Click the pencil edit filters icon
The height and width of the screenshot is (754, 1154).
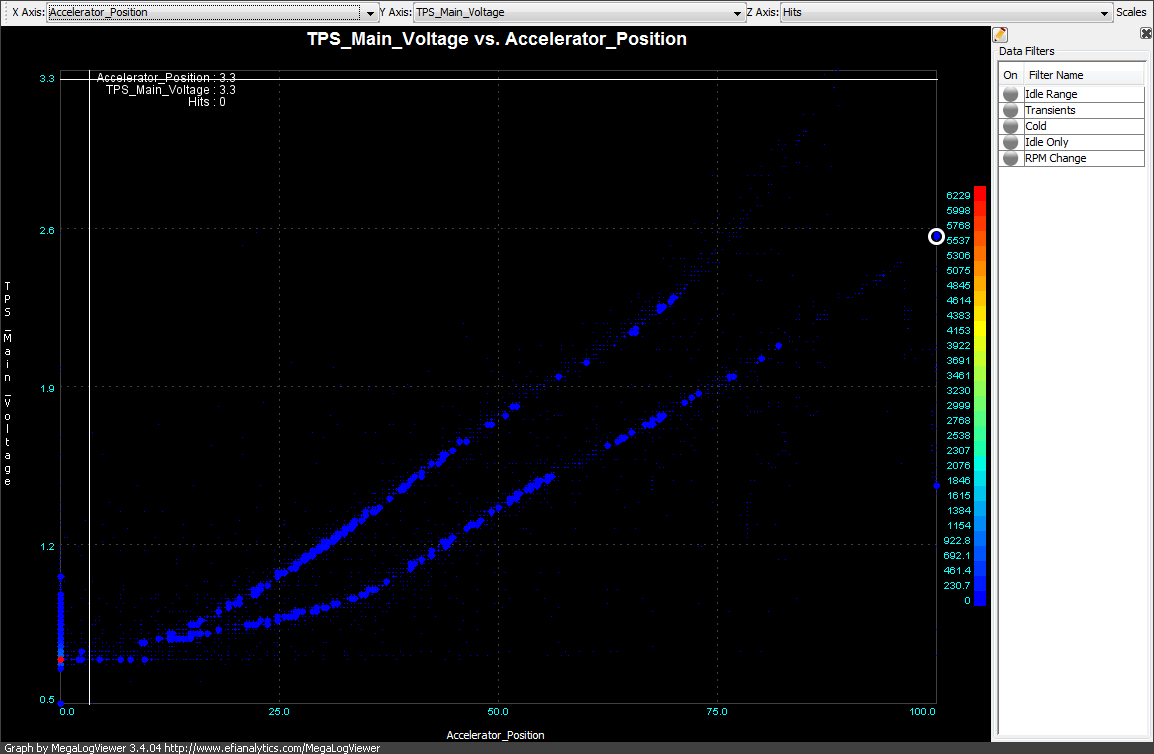(1000, 34)
